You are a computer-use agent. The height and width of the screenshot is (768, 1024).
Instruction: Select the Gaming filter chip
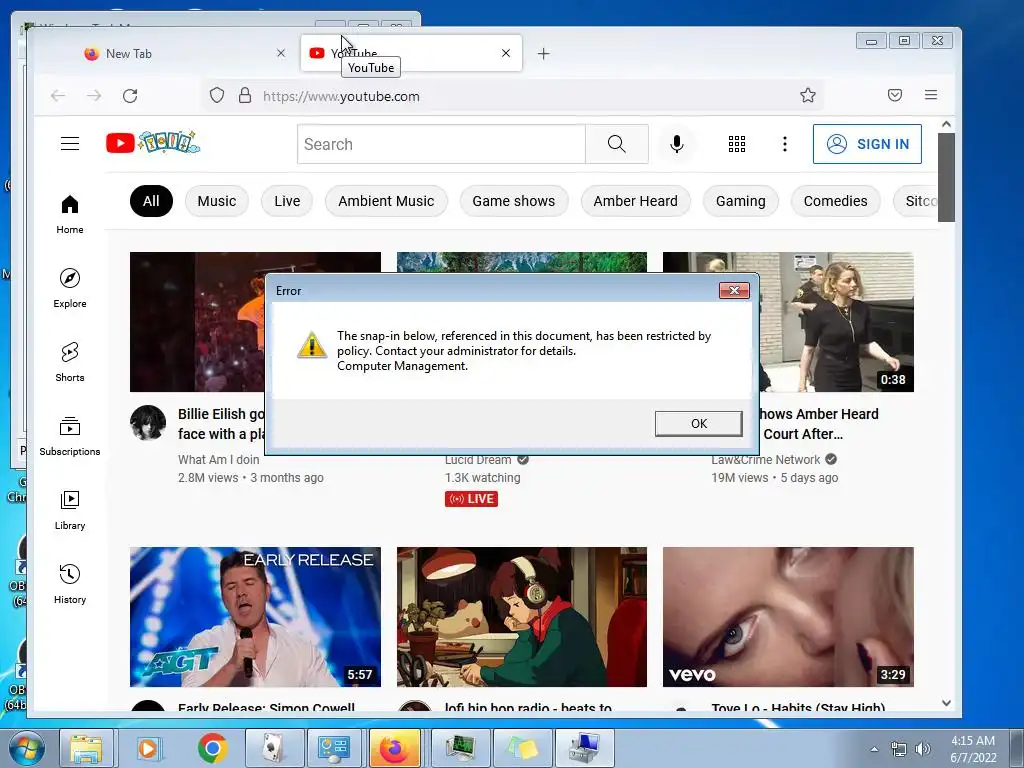coord(741,201)
